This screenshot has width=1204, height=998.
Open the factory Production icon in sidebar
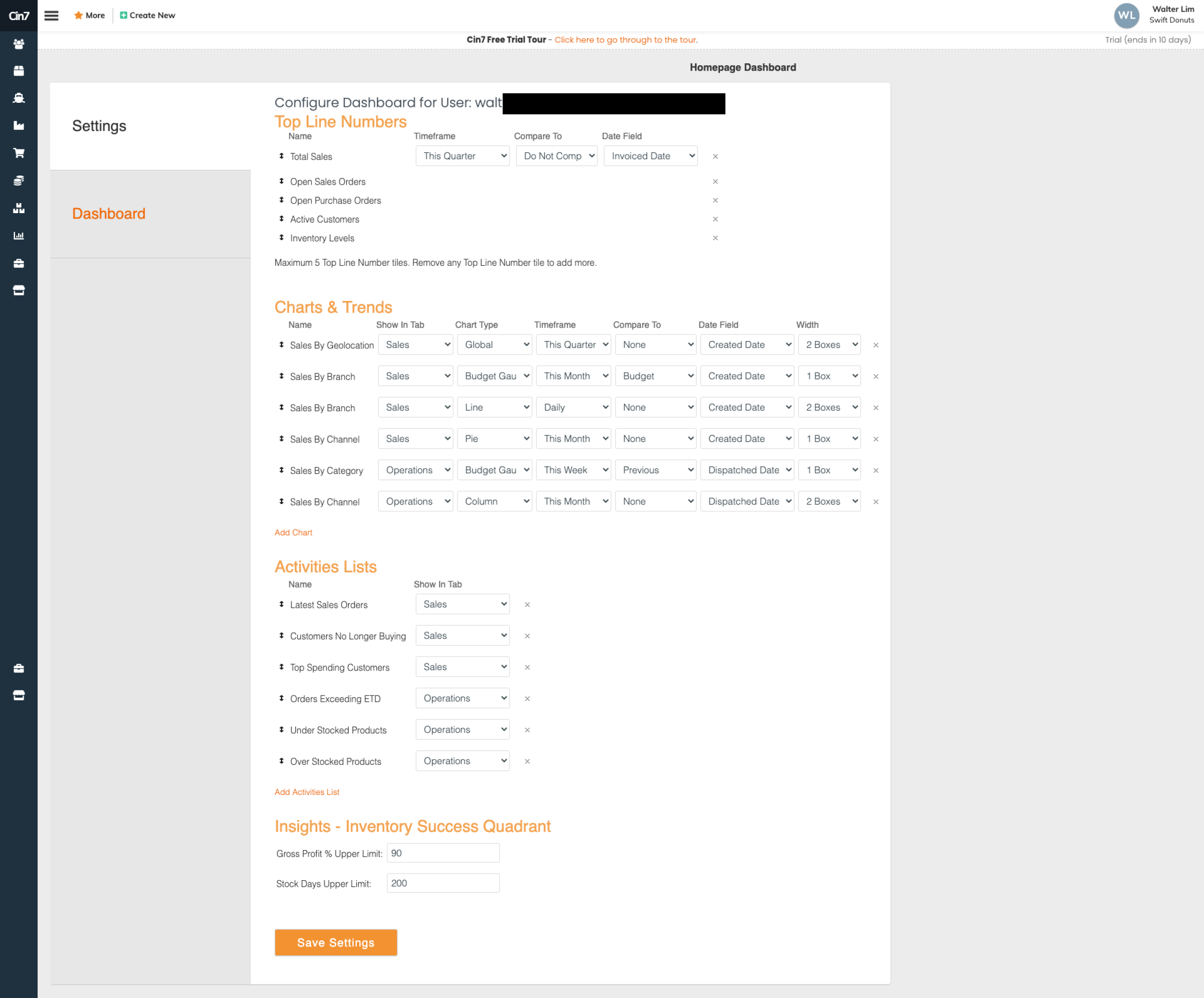19,125
